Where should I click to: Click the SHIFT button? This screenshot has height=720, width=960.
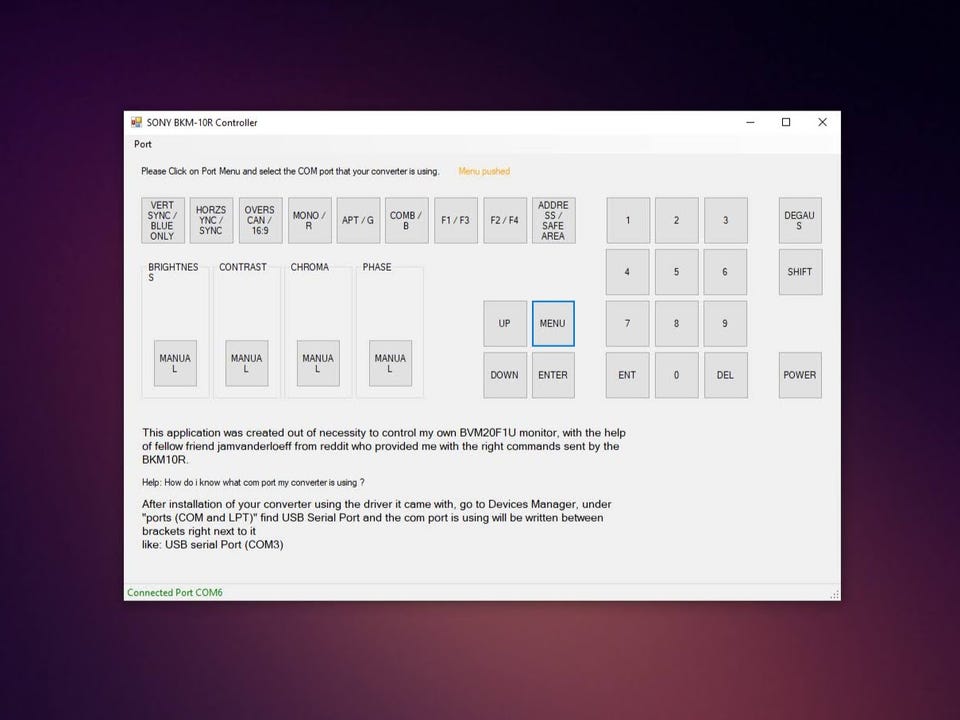tap(800, 272)
